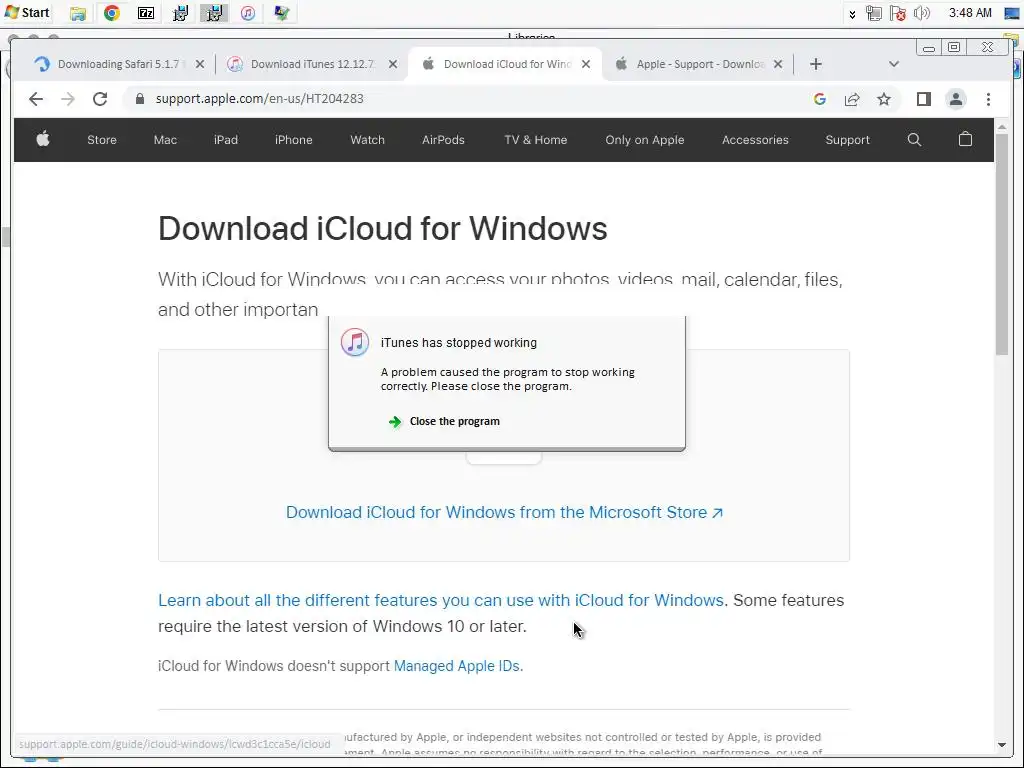Open Mac in Apple navigation

click(165, 140)
